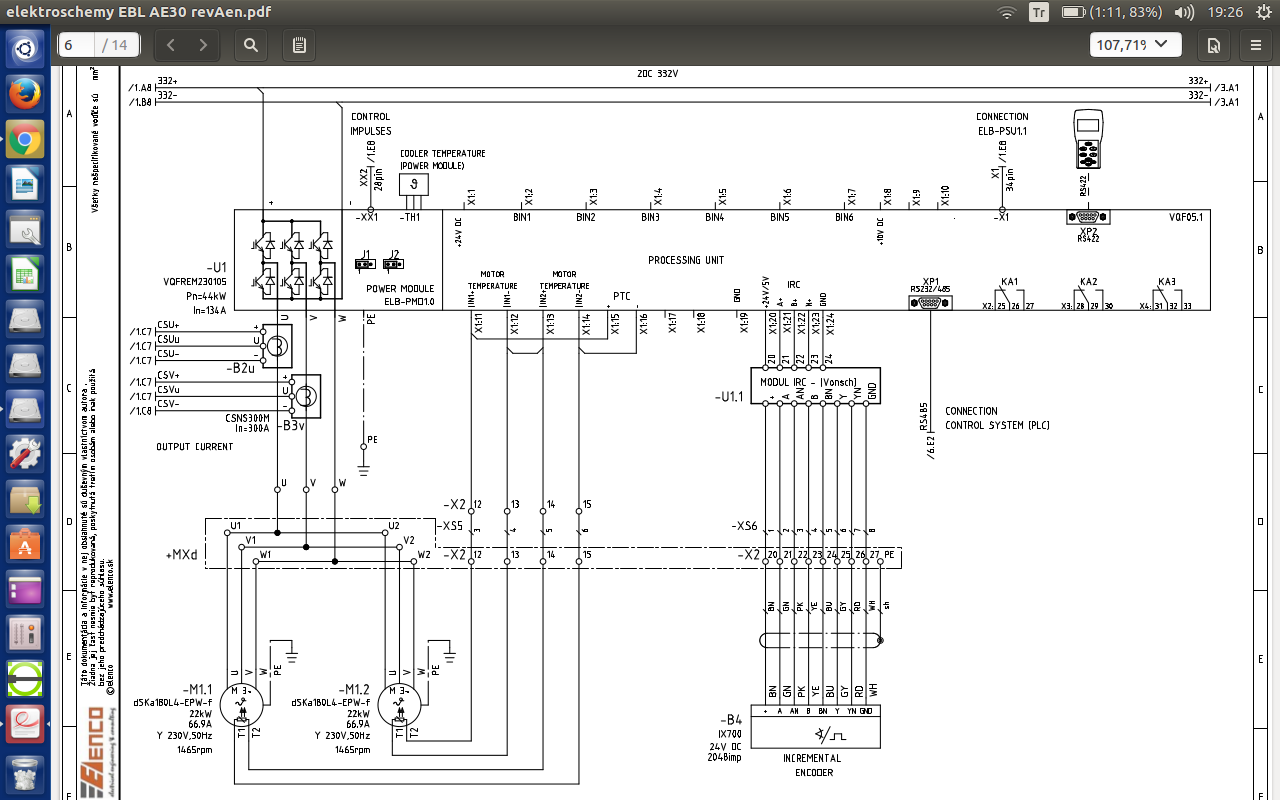
Task: Click the "PROCESSING UNIT" label in schematic
Action: (x=686, y=260)
